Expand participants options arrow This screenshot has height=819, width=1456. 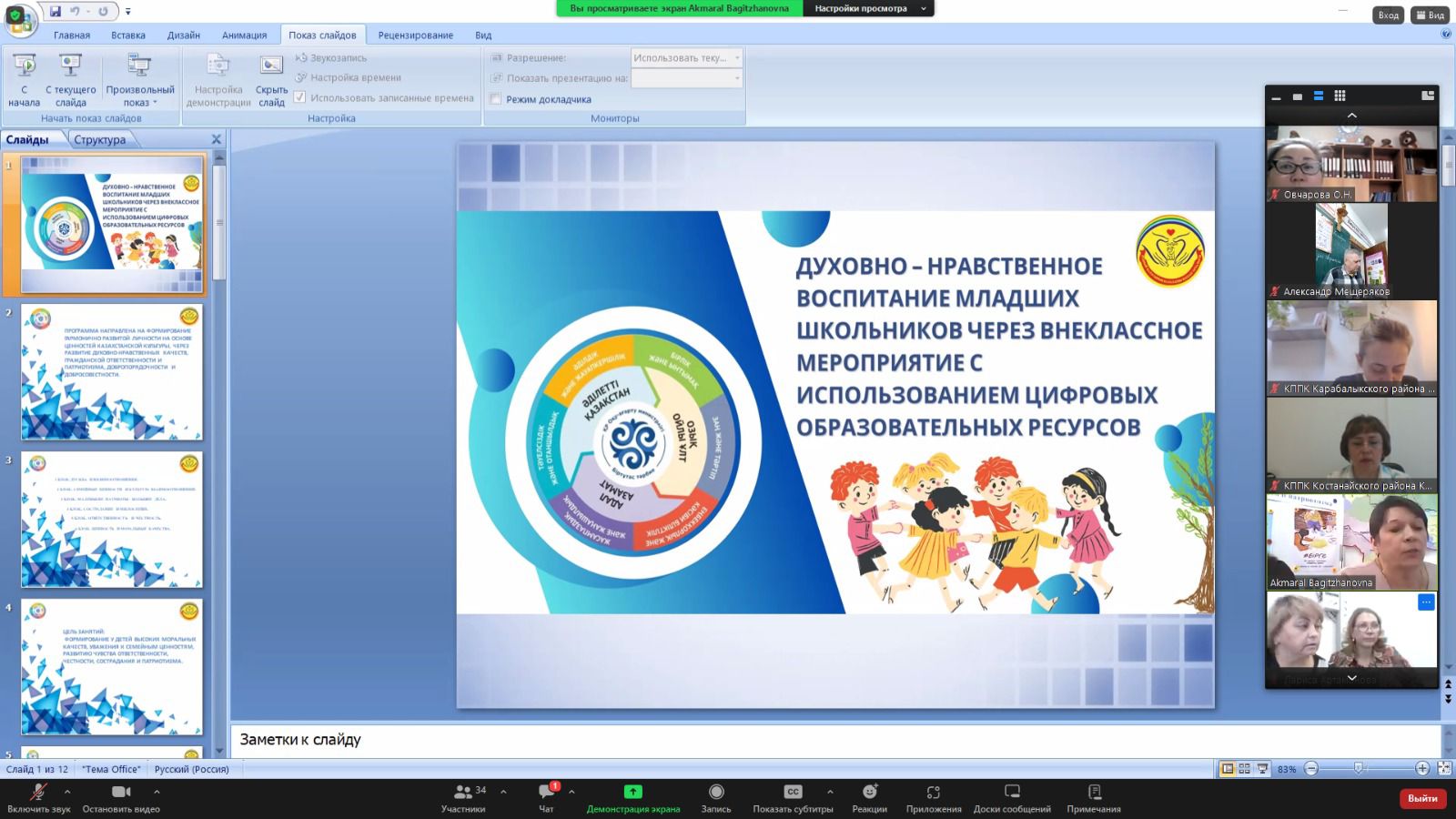(x=503, y=792)
